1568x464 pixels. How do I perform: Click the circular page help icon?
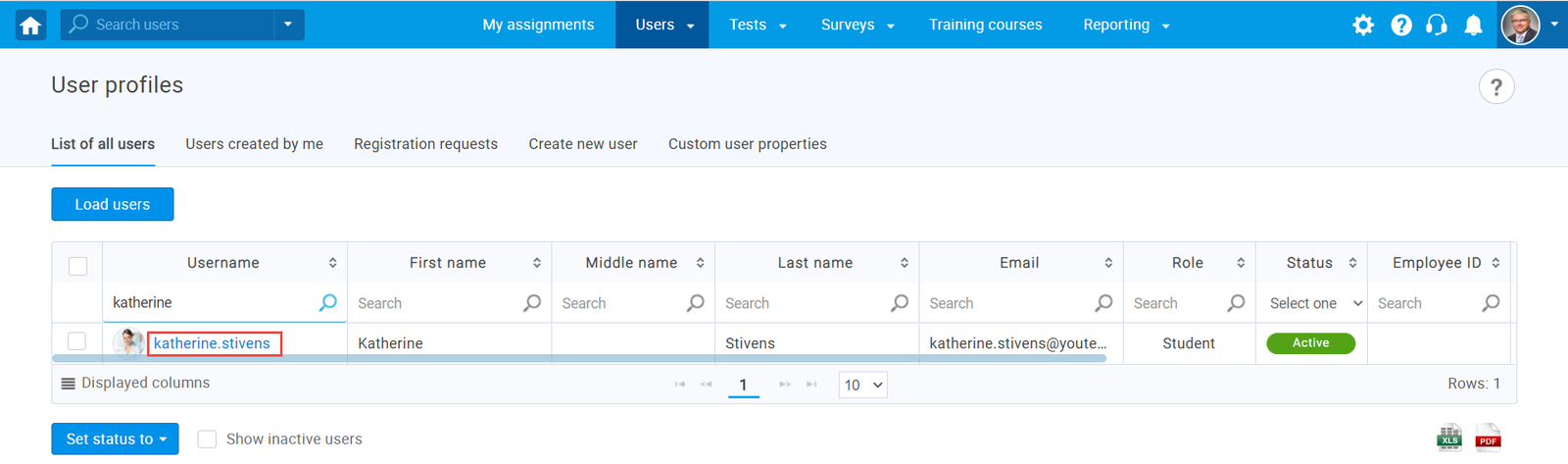pos(1495,87)
